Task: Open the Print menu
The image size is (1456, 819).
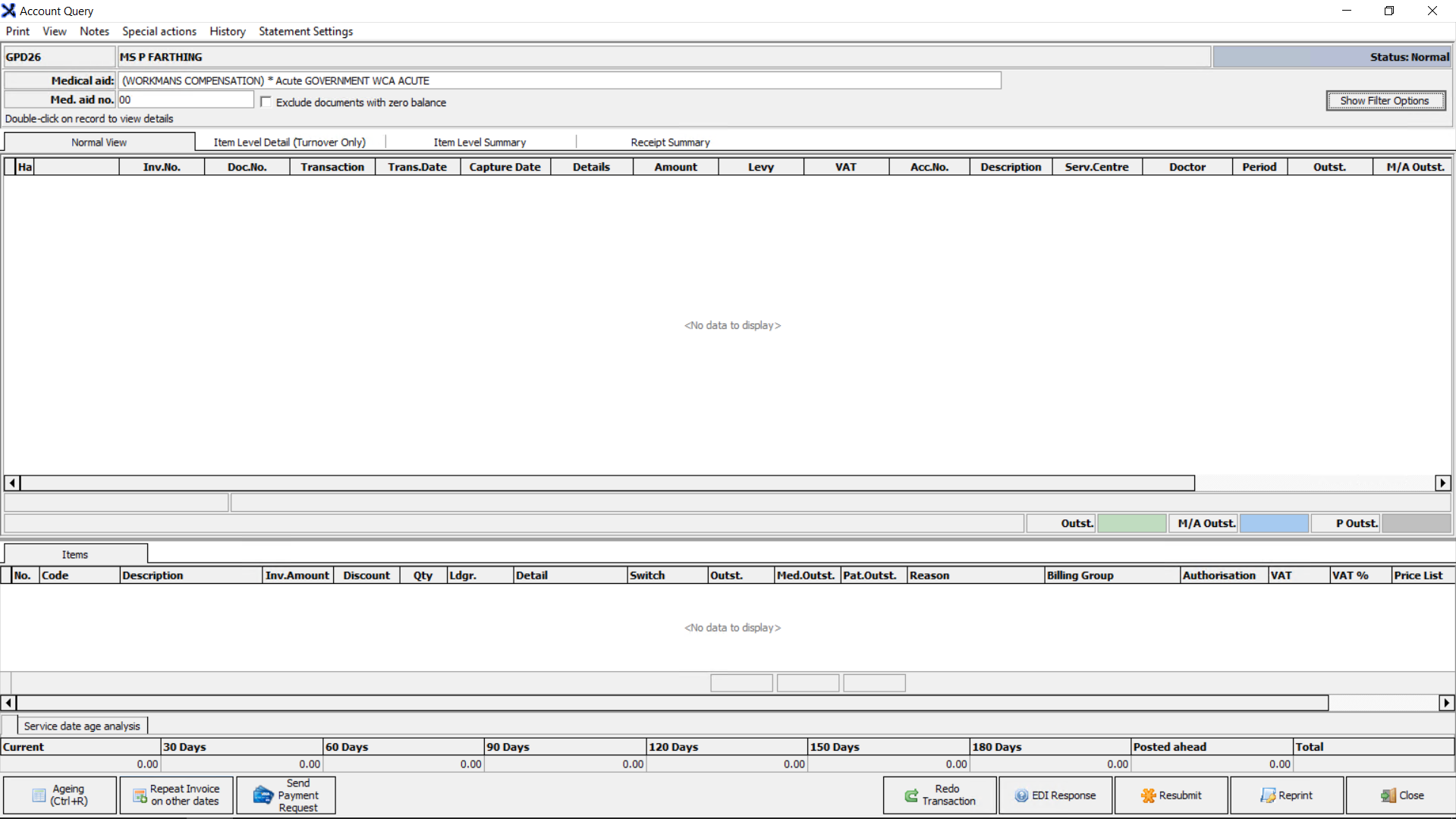Action: (x=17, y=31)
